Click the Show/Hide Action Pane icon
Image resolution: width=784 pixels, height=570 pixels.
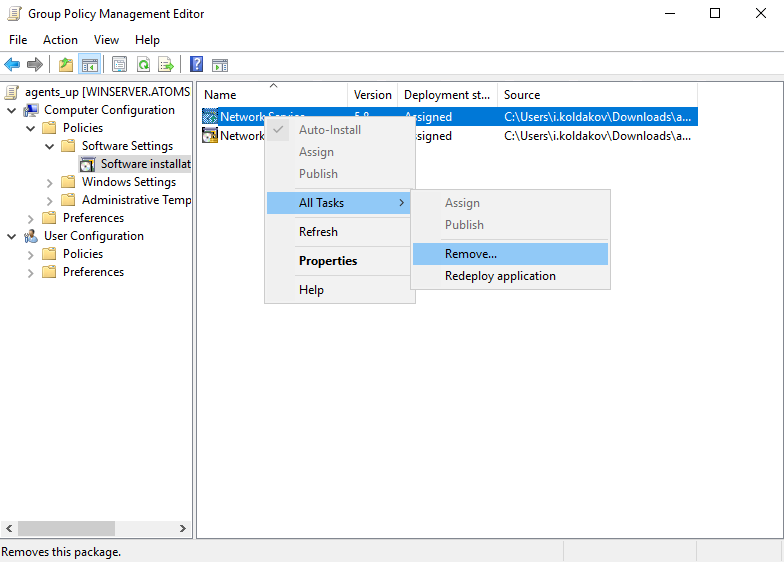(x=220, y=65)
